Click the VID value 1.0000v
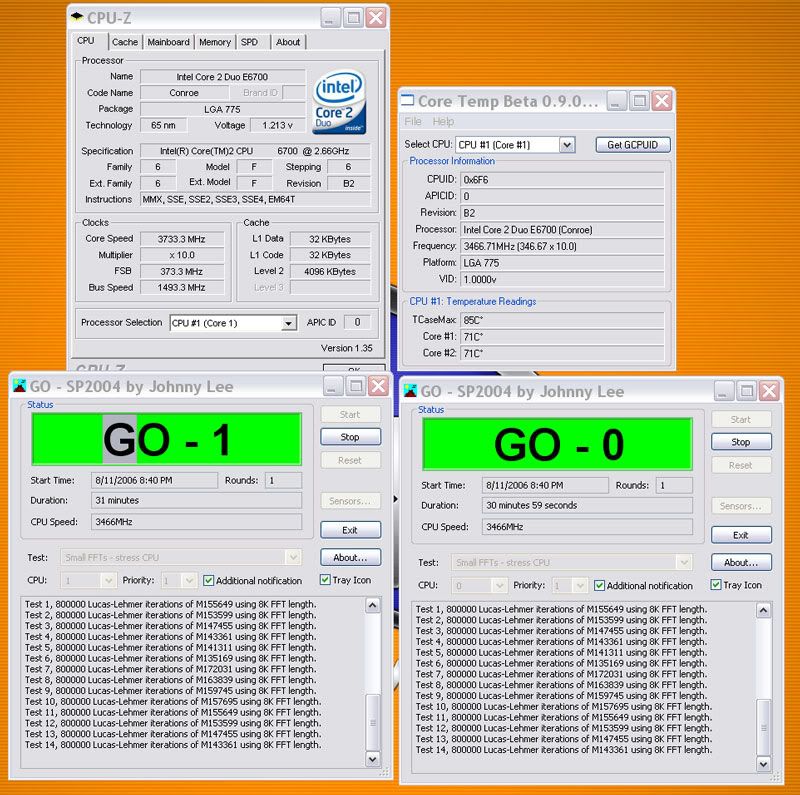This screenshot has height=795, width=800. pos(562,280)
